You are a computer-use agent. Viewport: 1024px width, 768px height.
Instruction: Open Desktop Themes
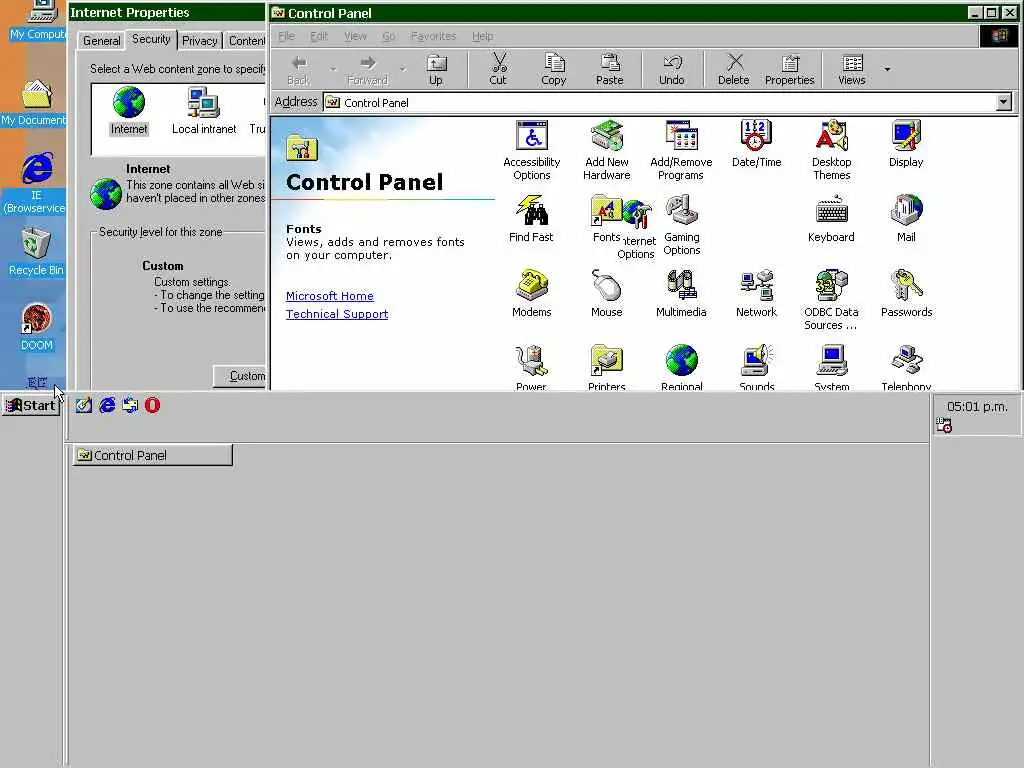click(x=831, y=150)
